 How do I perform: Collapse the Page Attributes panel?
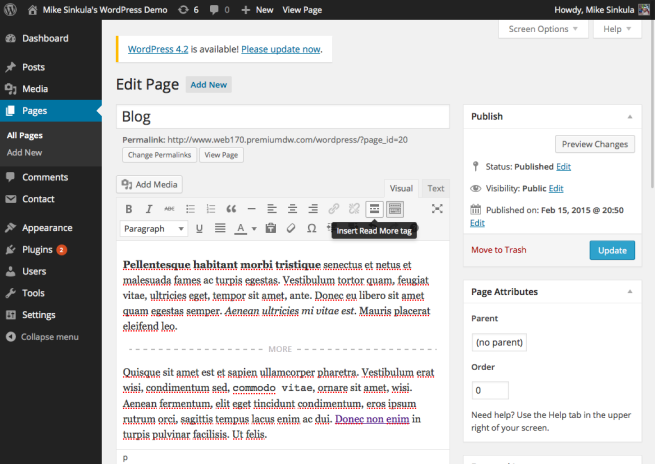pyautogui.click(x=630, y=292)
